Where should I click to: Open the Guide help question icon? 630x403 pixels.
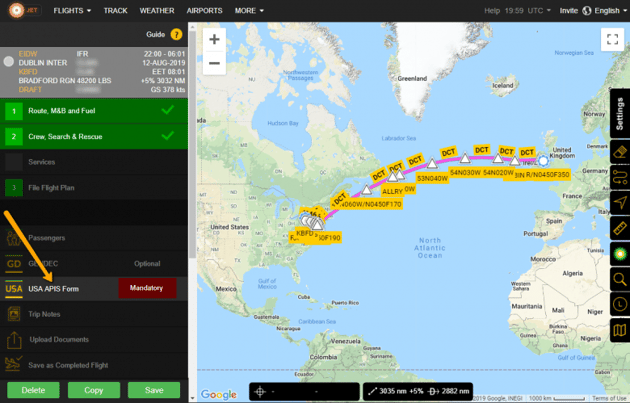176,35
